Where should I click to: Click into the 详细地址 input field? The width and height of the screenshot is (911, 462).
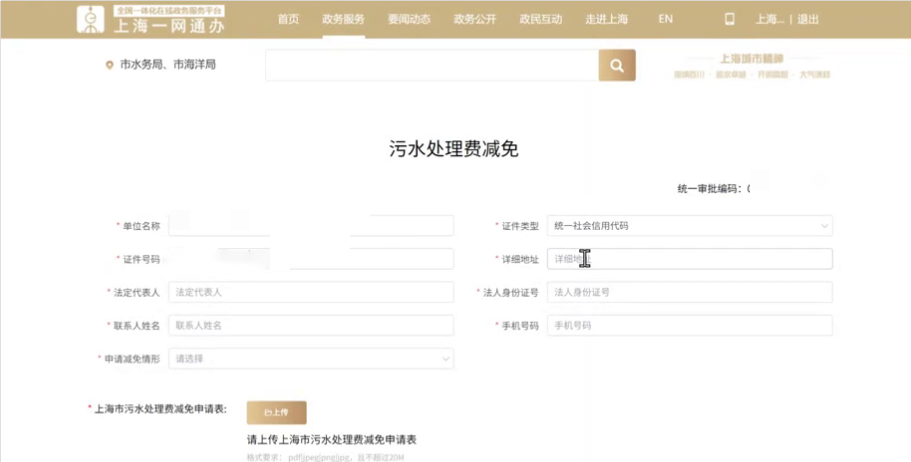tap(689, 259)
